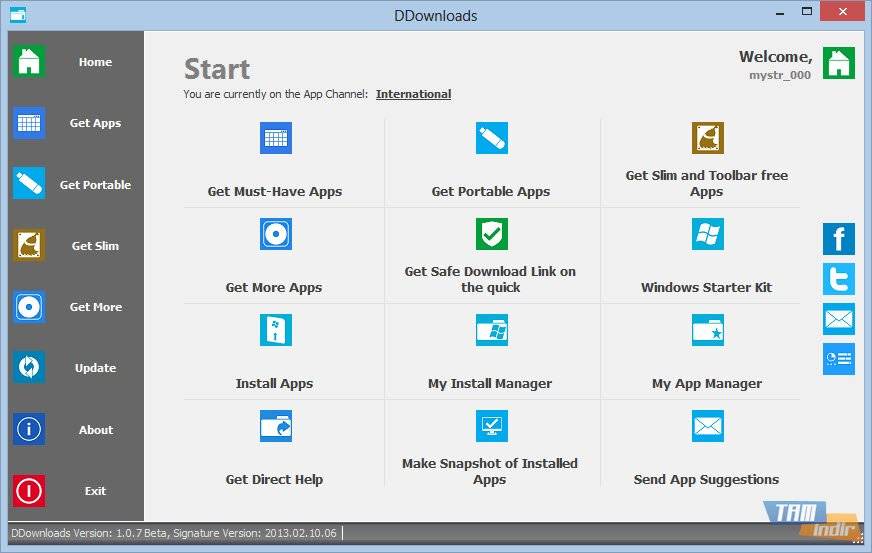Click the envelope mail icon in right sidebar

(838, 319)
